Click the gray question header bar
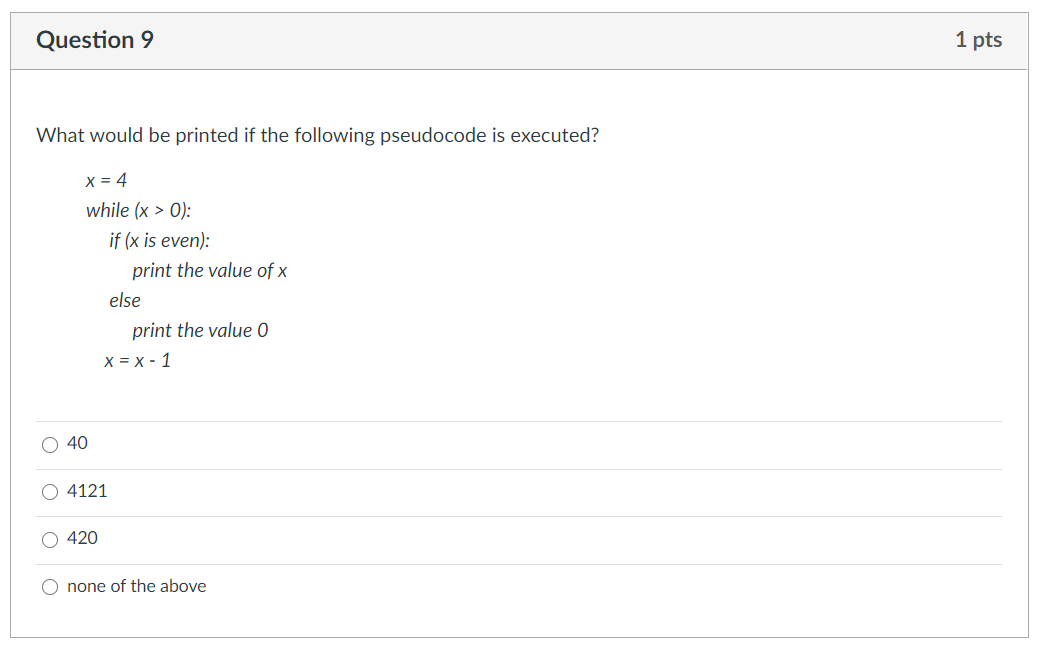 click(519, 41)
